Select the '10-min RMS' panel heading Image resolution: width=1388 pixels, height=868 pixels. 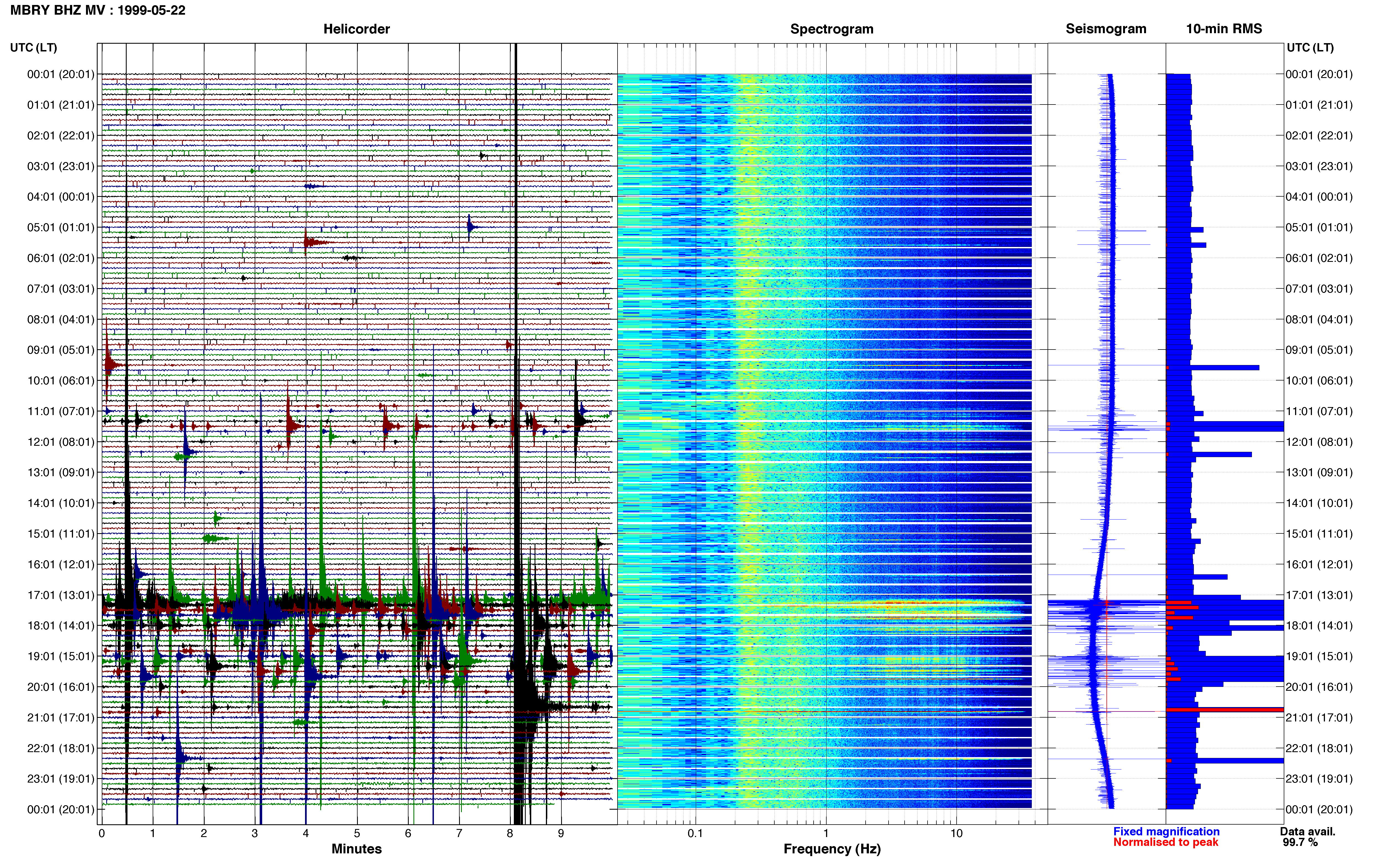(x=1224, y=29)
